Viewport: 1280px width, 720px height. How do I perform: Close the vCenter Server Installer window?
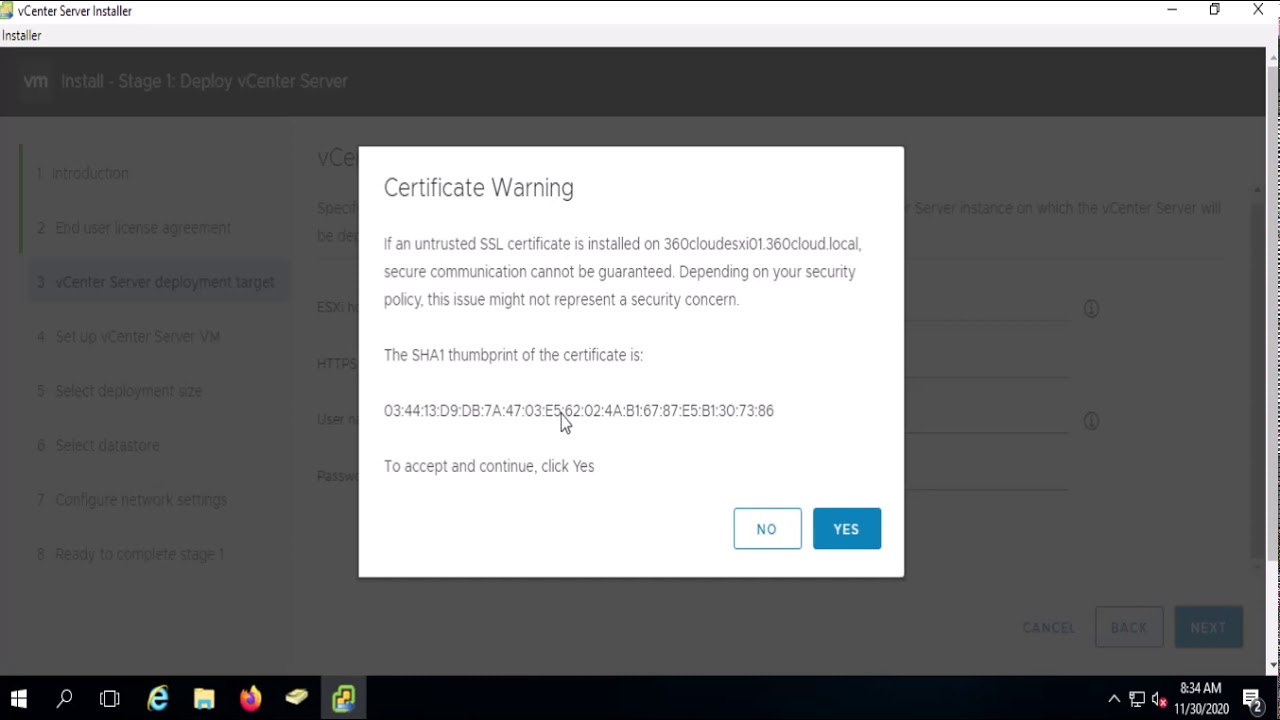(x=1258, y=10)
